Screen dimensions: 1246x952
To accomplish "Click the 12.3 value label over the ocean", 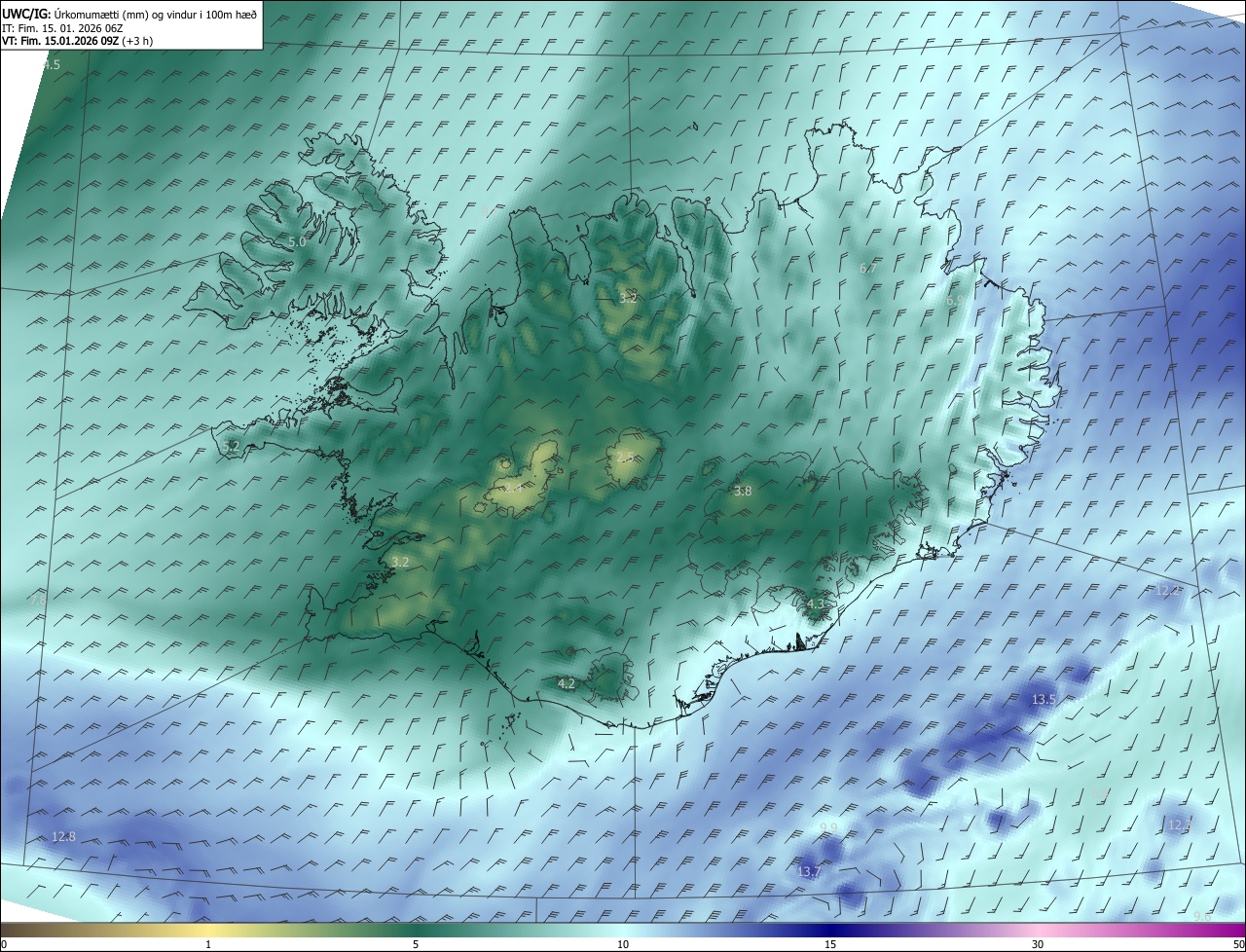I will click(x=1179, y=824).
